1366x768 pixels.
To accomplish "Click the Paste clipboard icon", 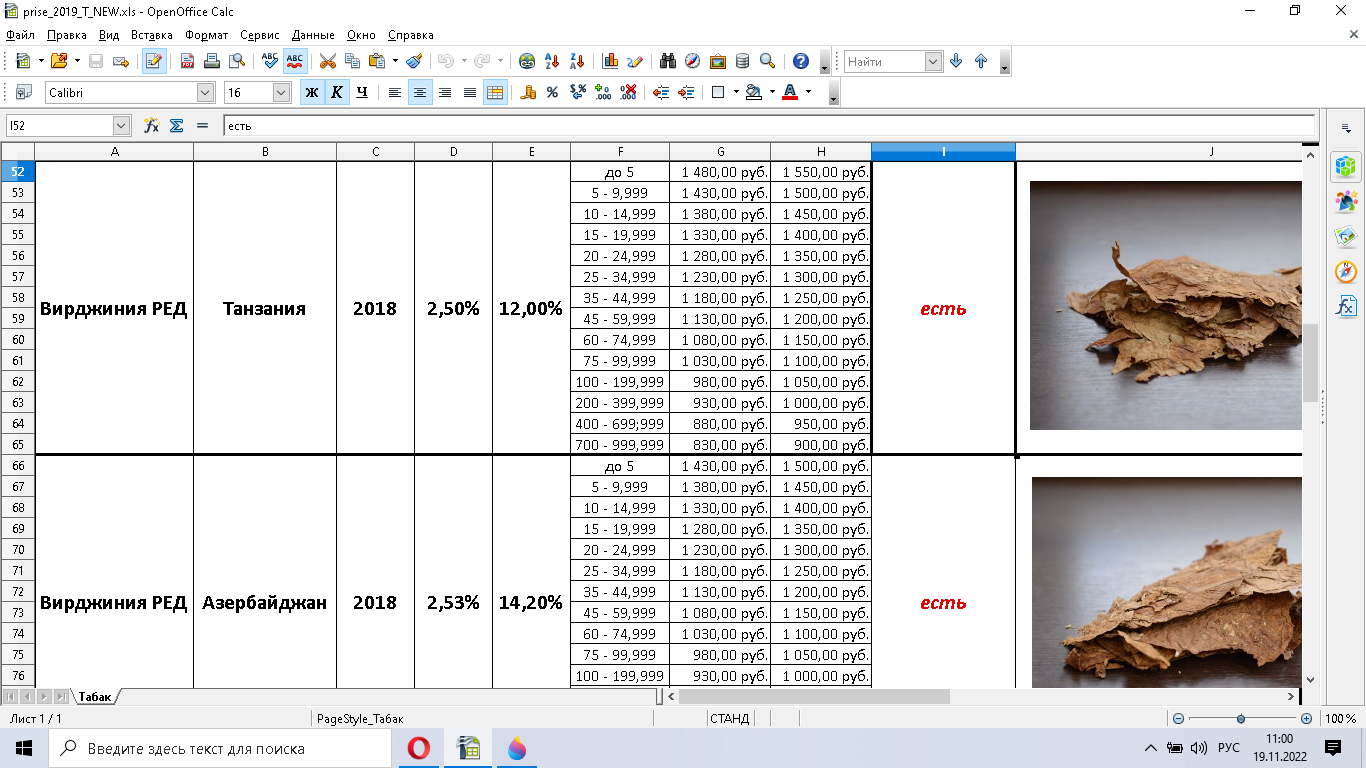I will pyautogui.click(x=377, y=61).
